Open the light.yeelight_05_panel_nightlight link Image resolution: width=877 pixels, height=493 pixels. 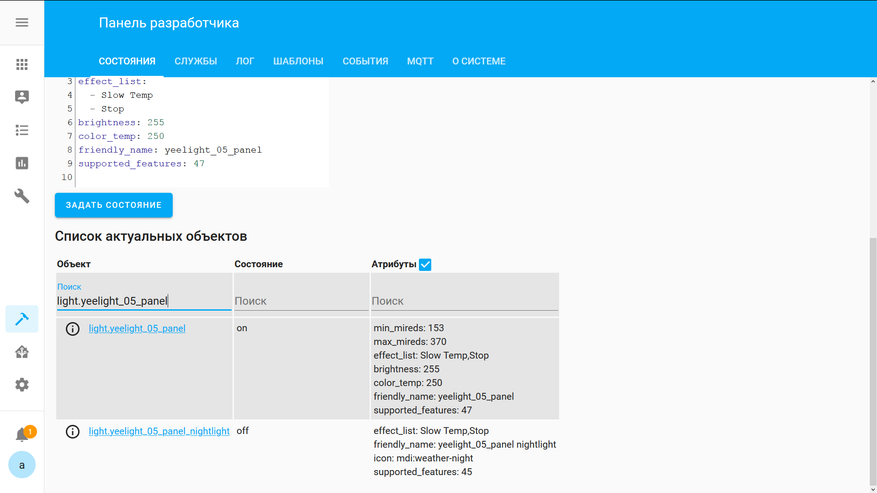click(159, 431)
